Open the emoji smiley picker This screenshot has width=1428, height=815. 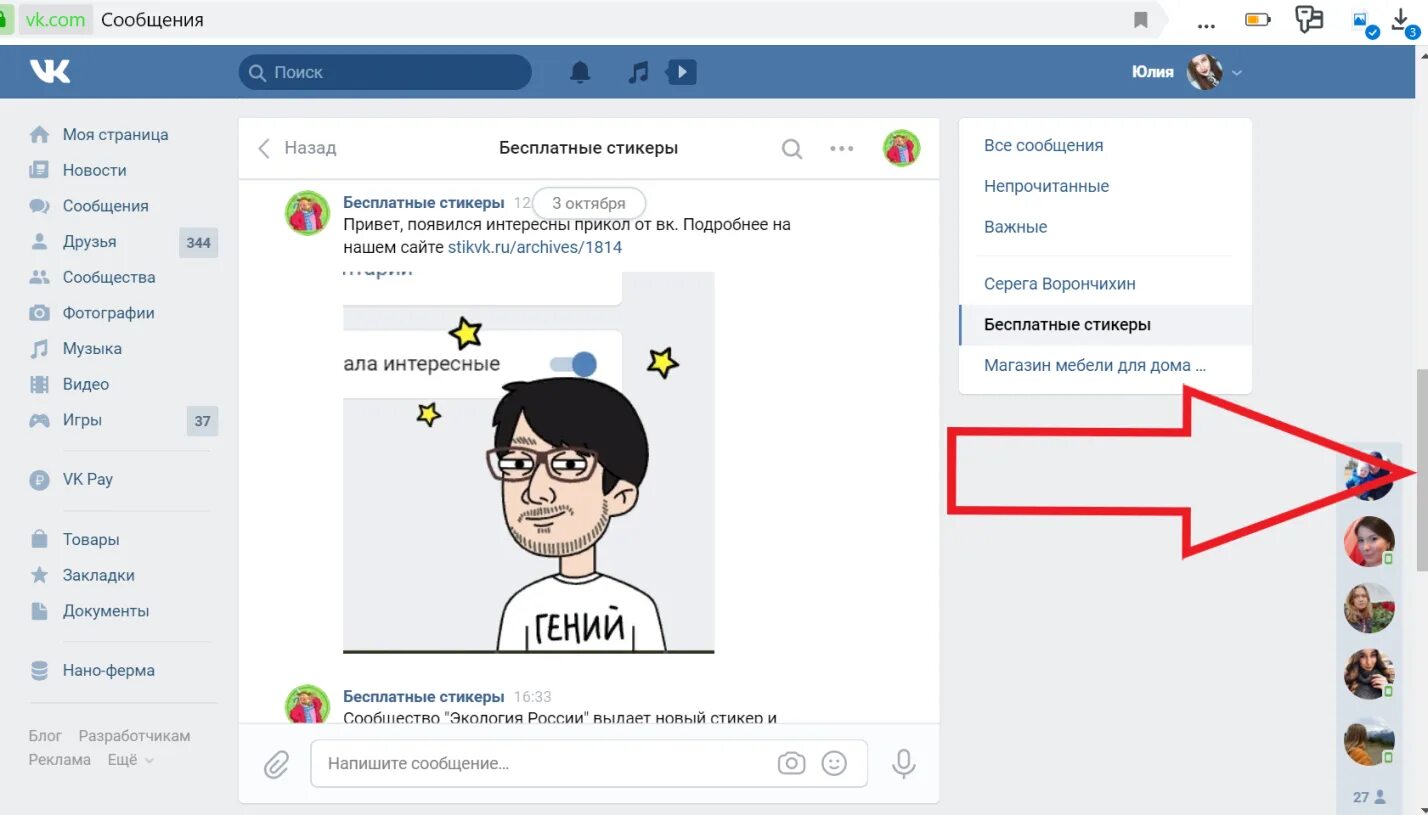[x=834, y=764]
